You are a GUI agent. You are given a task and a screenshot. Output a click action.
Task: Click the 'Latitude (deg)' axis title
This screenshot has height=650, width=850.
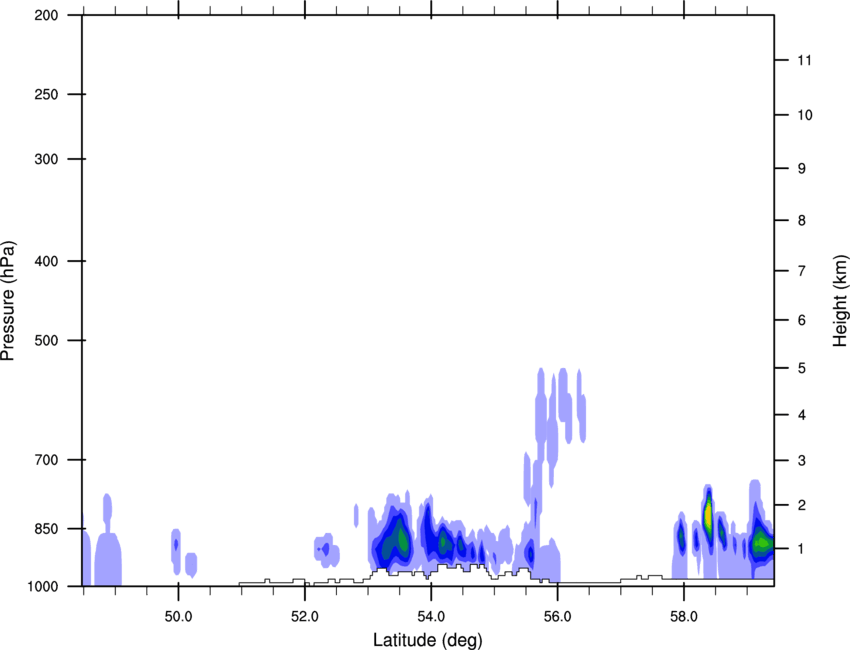[427, 640]
